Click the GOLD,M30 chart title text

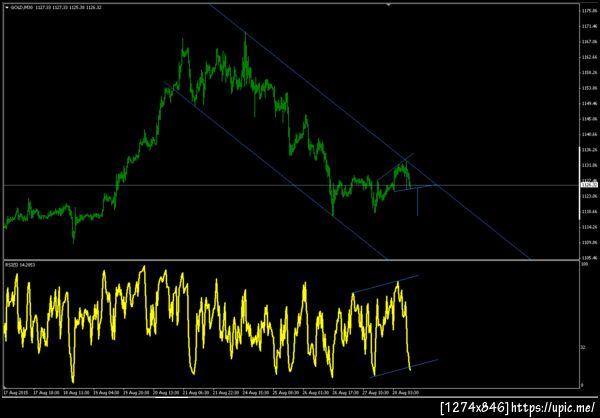[23, 7]
